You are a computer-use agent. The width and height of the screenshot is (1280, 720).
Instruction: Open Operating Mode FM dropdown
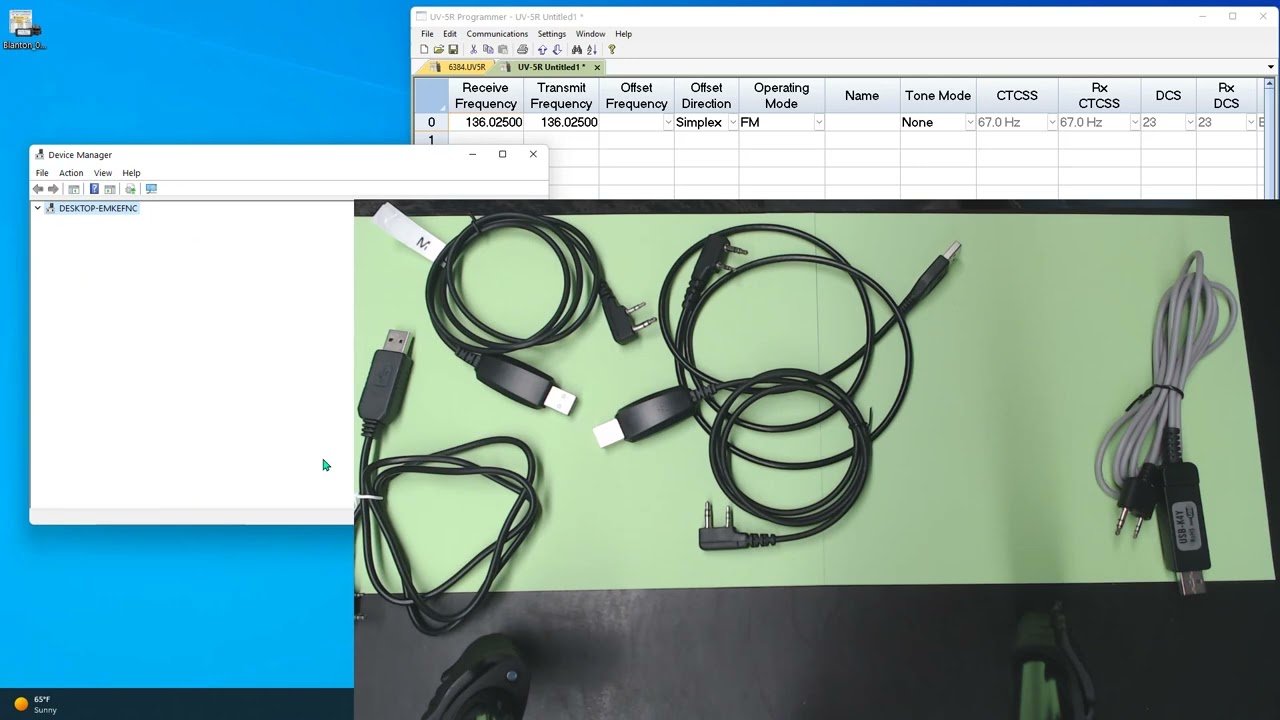pyautogui.click(x=818, y=123)
